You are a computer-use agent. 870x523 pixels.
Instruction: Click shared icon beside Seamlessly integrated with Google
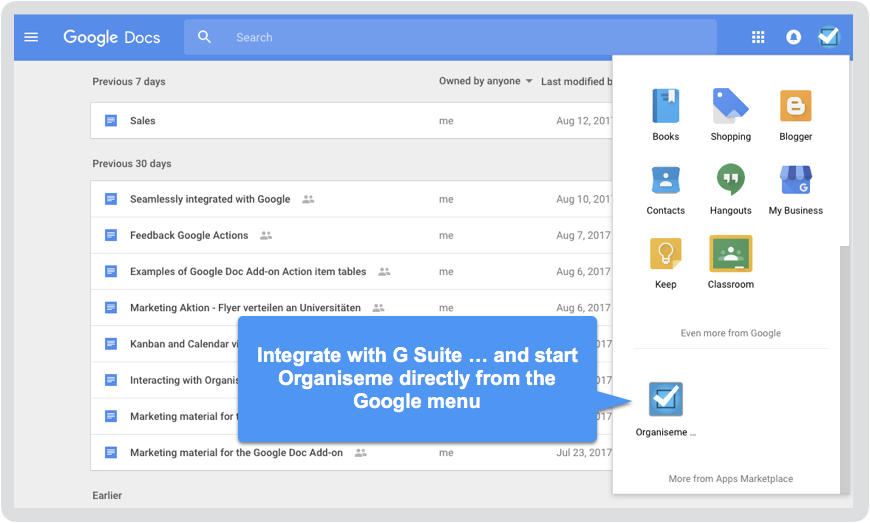pyautogui.click(x=308, y=199)
